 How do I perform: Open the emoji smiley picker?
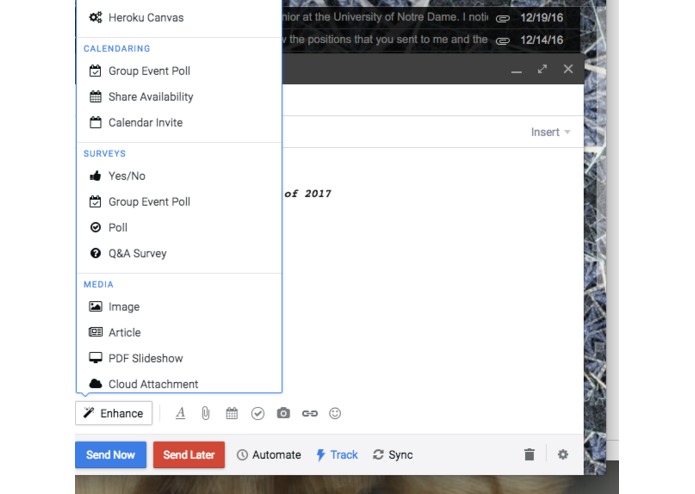pos(335,413)
